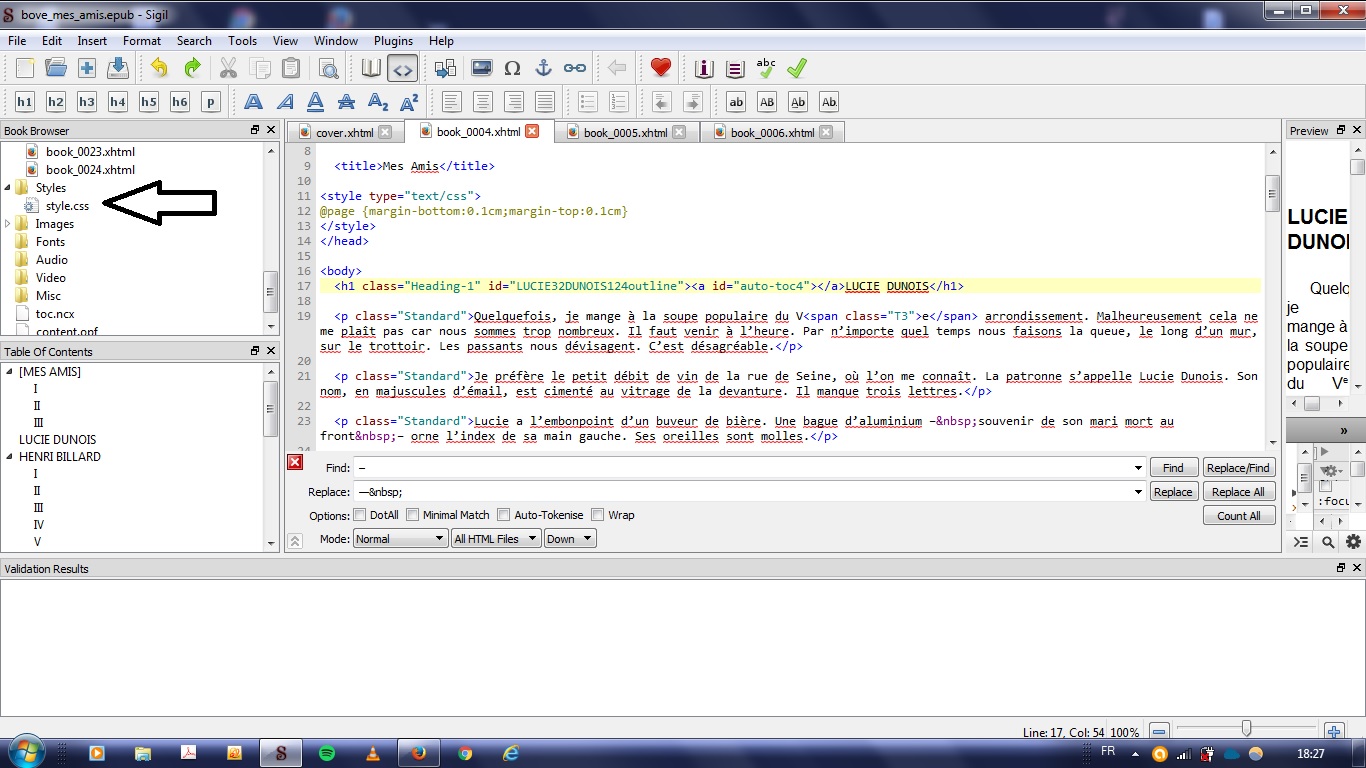Image resolution: width=1366 pixels, height=768 pixels.
Task: Open the search Mode dropdown
Action: (x=399, y=539)
